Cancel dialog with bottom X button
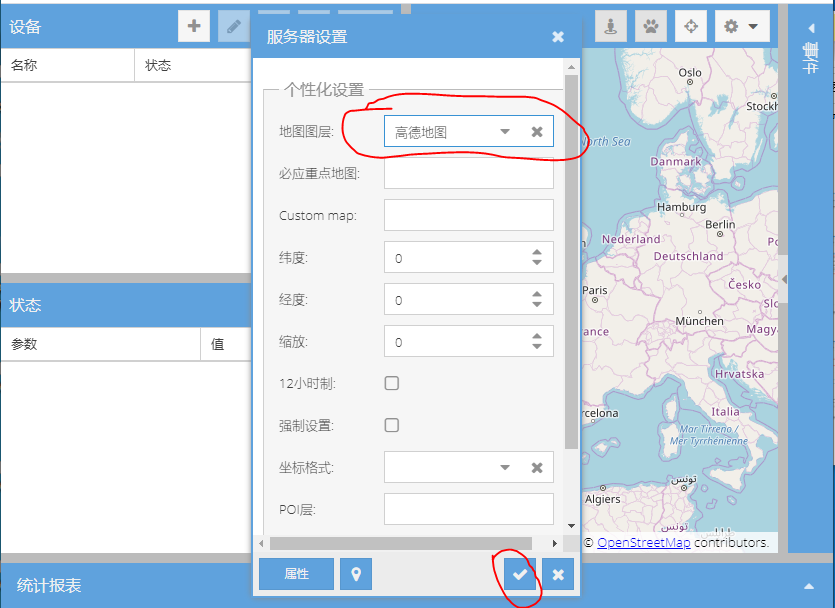 click(558, 574)
